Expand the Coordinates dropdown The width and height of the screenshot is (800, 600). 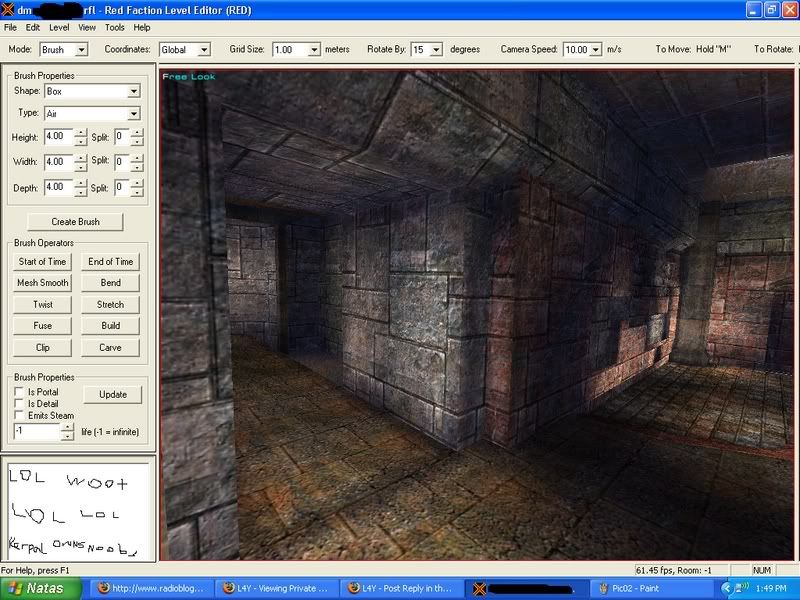204,50
